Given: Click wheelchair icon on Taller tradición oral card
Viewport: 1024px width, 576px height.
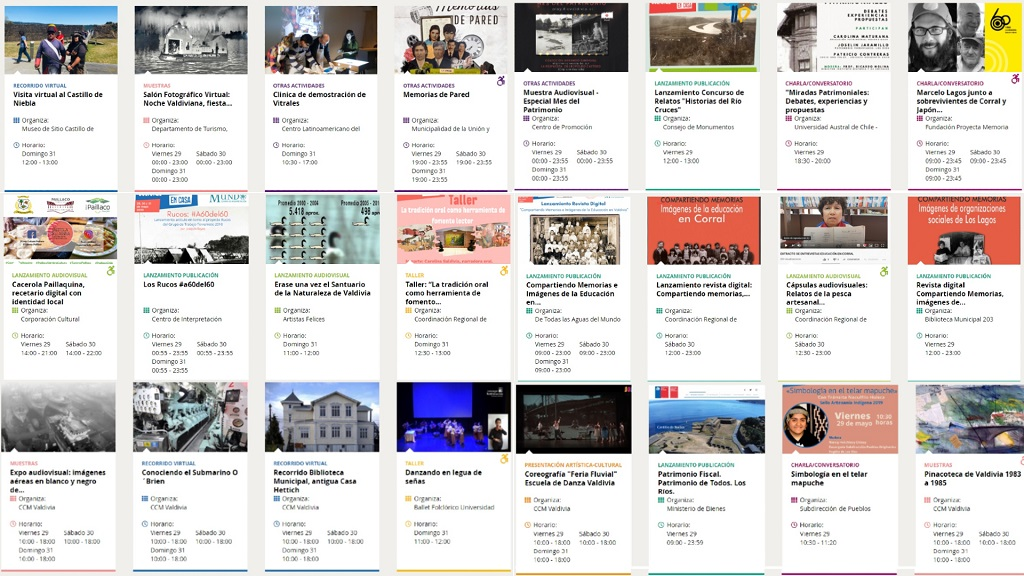Looking at the screenshot, I should tap(504, 270).
